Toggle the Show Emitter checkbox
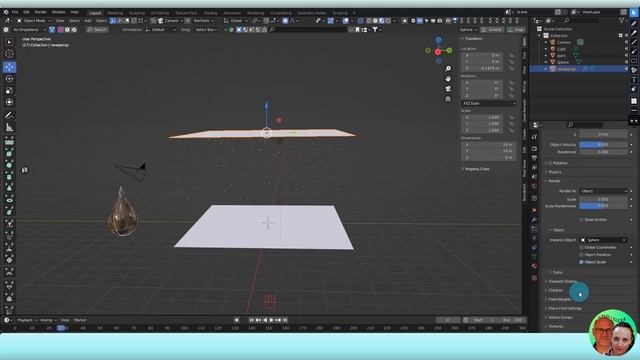The image size is (640, 360). tap(581, 220)
